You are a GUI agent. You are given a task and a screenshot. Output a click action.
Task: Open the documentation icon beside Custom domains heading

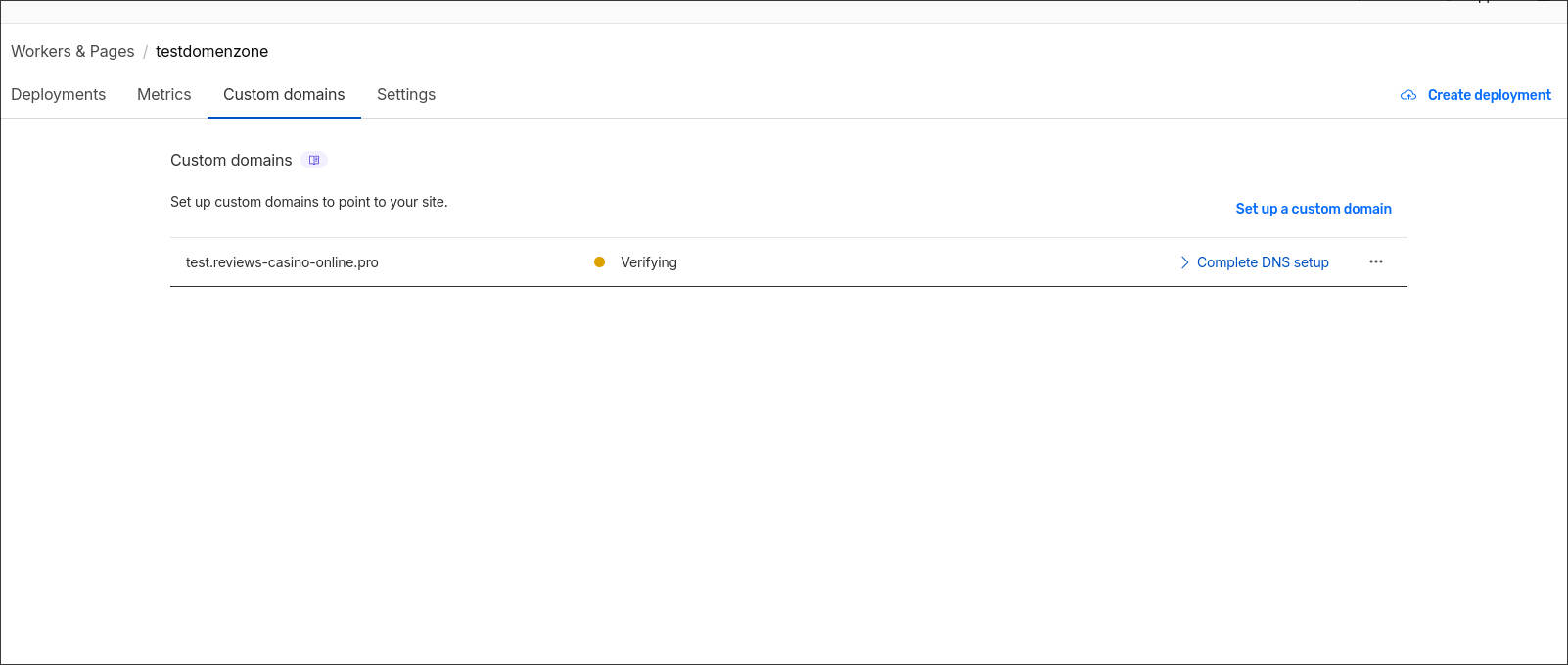point(314,160)
